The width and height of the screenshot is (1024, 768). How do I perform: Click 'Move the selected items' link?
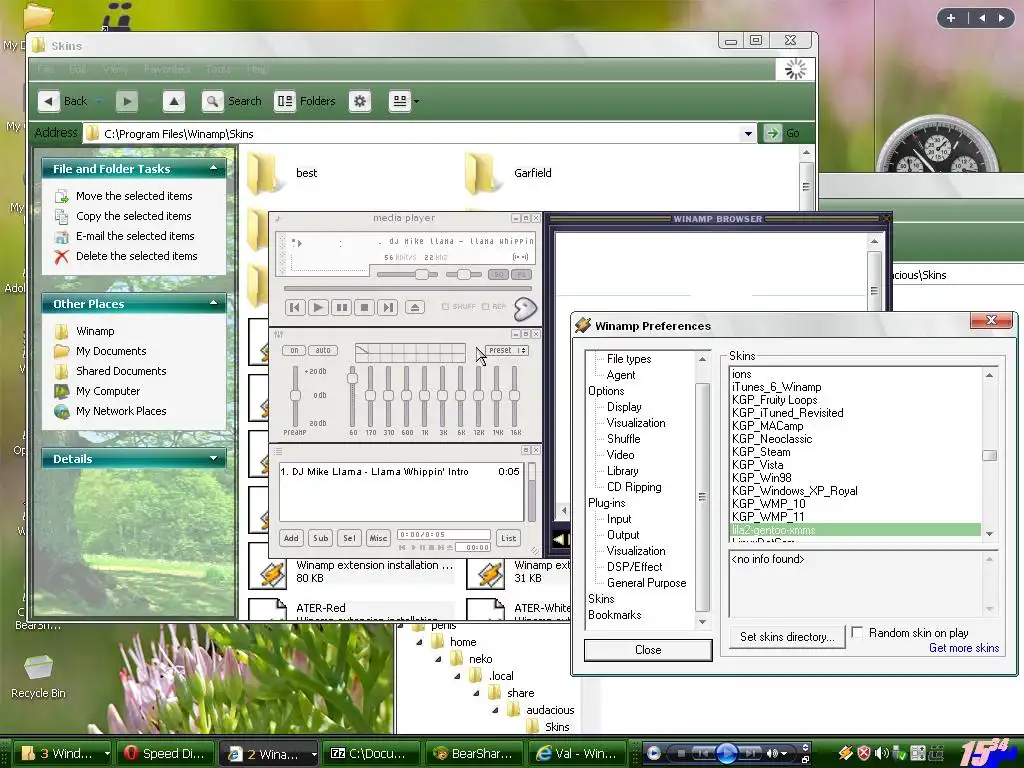click(x=134, y=196)
